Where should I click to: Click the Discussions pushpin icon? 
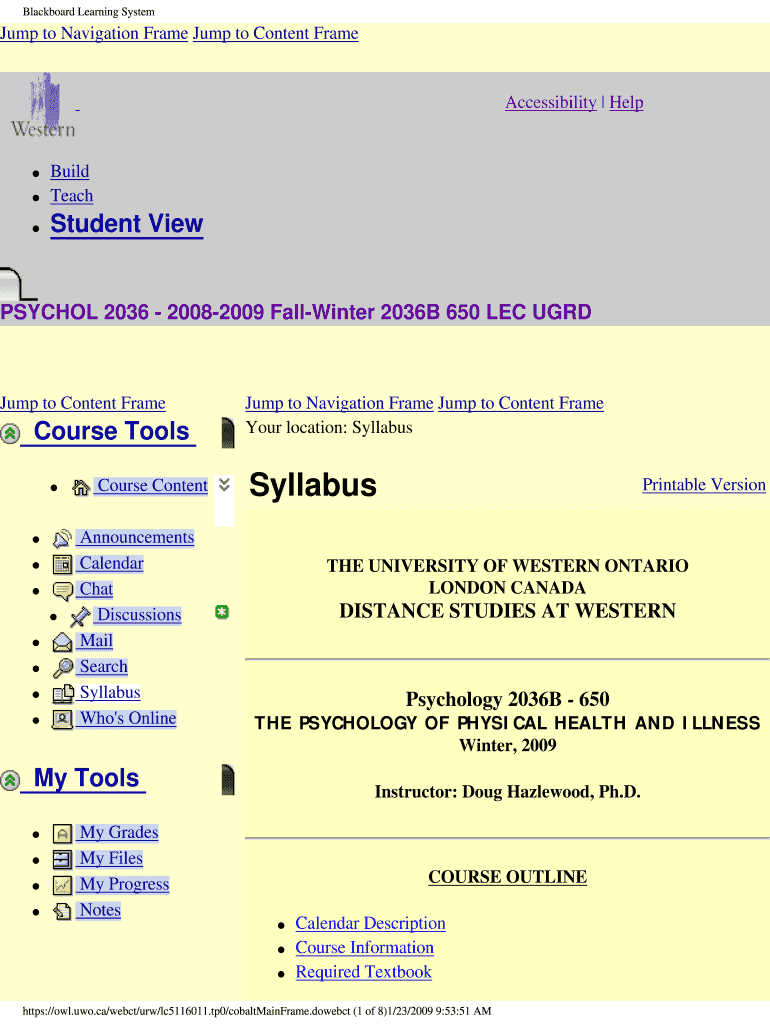pyautogui.click(x=80, y=616)
